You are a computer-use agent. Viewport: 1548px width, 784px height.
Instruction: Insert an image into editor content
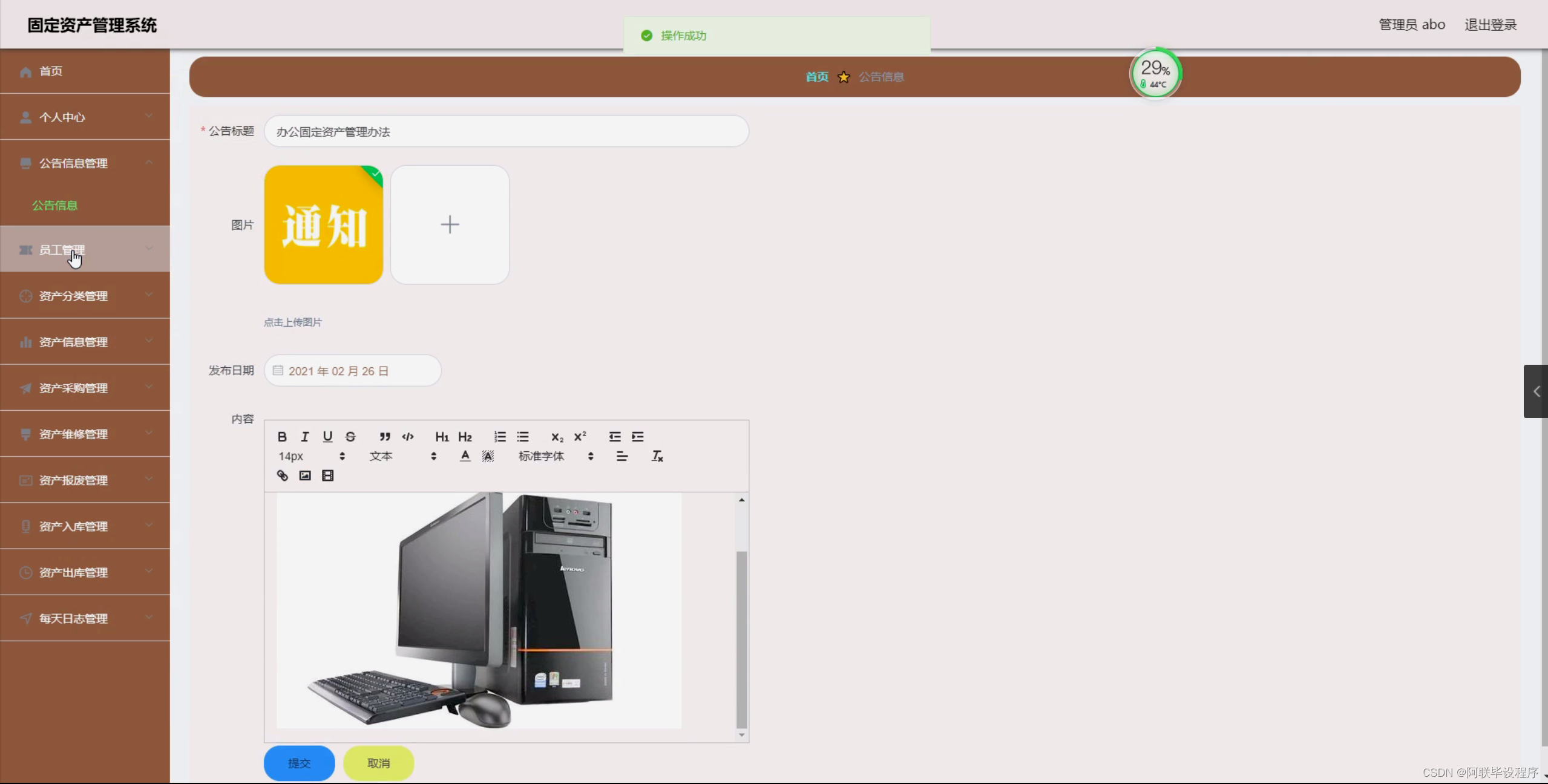coord(305,475)
